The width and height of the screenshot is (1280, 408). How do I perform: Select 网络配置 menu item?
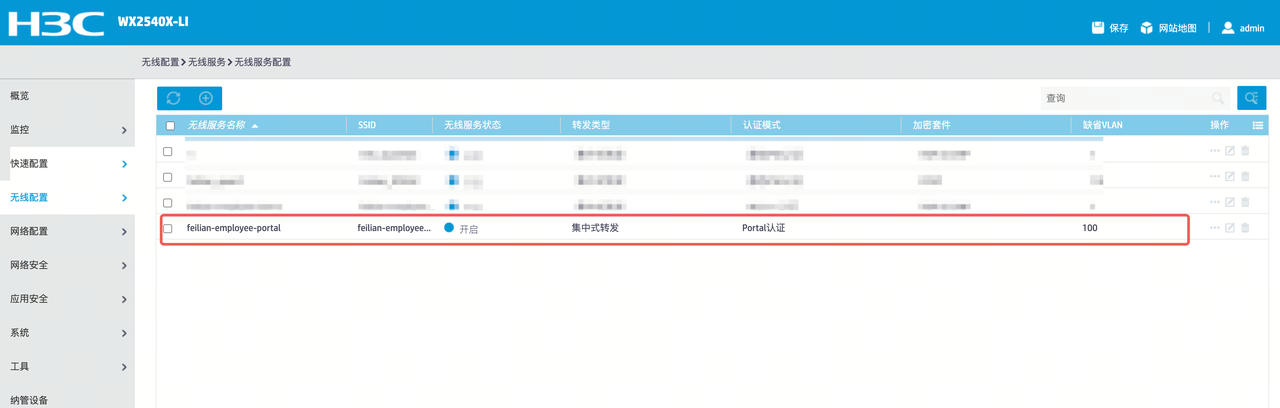point(67,232)
